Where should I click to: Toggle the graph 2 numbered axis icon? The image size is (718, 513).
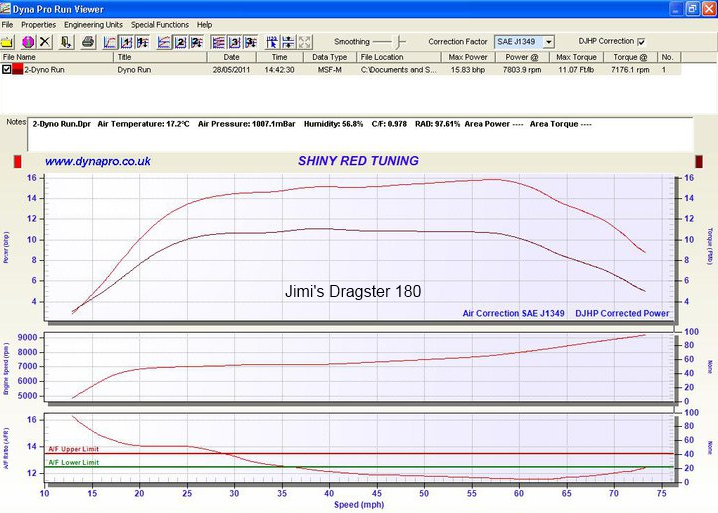pyautogui.click(x=180, y=42)
